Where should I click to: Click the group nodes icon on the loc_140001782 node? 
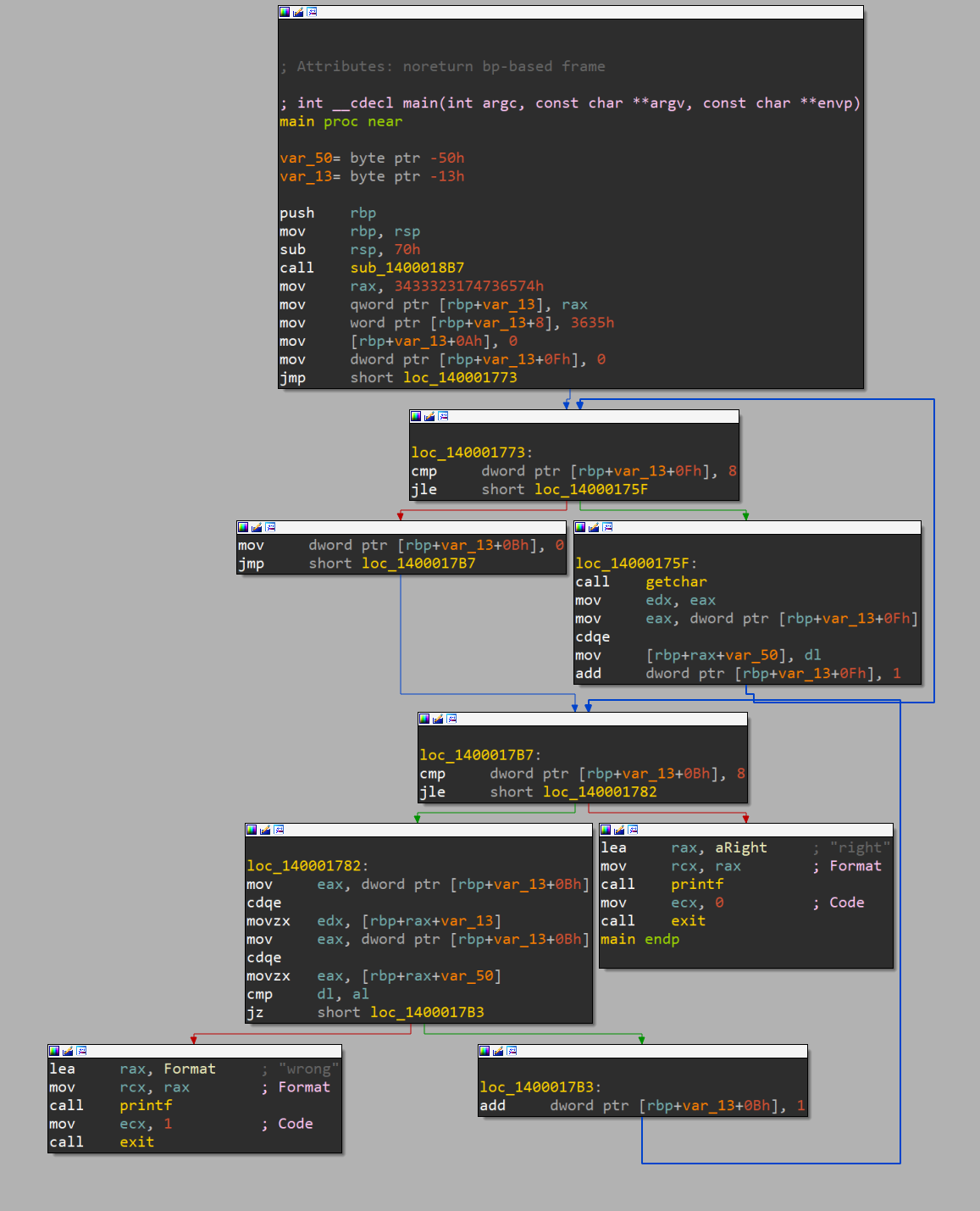click(279, 830)
